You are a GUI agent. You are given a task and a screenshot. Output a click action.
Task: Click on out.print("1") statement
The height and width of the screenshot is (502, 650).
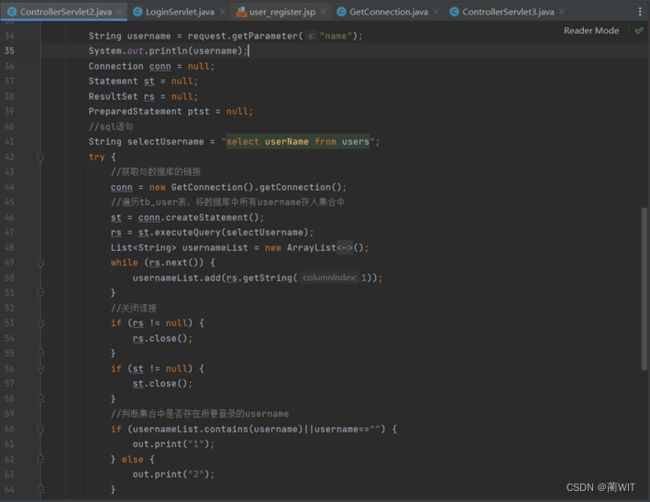tap(173, 444)
